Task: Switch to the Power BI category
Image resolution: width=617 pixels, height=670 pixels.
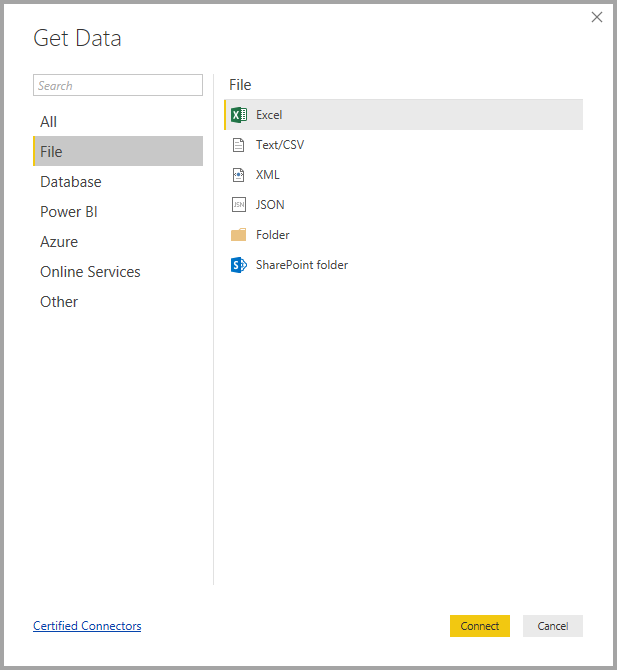Action: (118, 212)
